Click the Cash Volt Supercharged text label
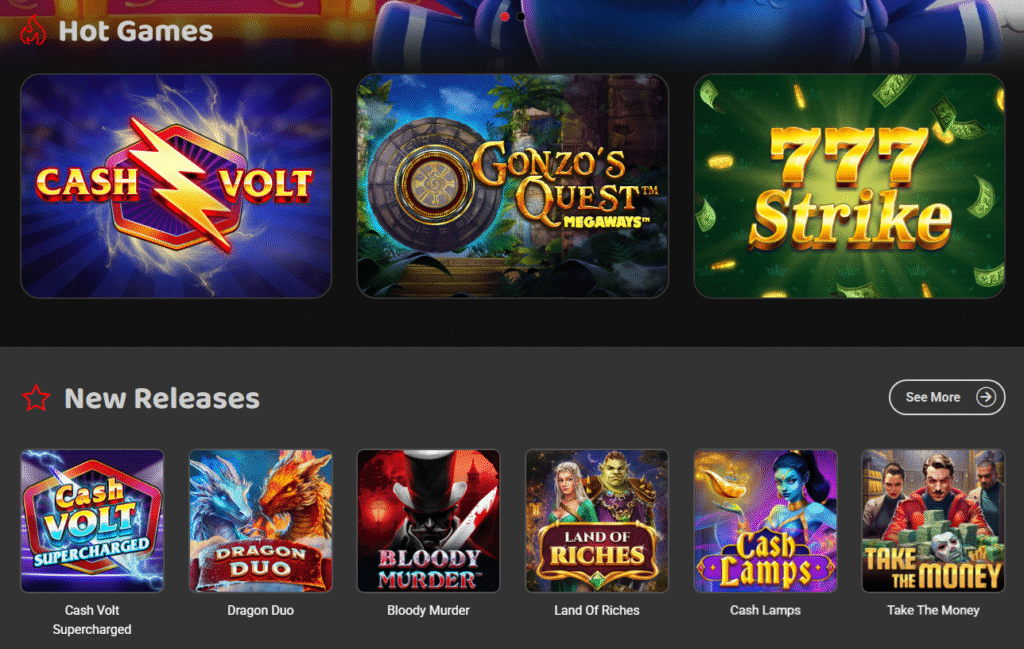Image resolution: width=1024 pixels, height=649 pixels. (x=92, y=620)
